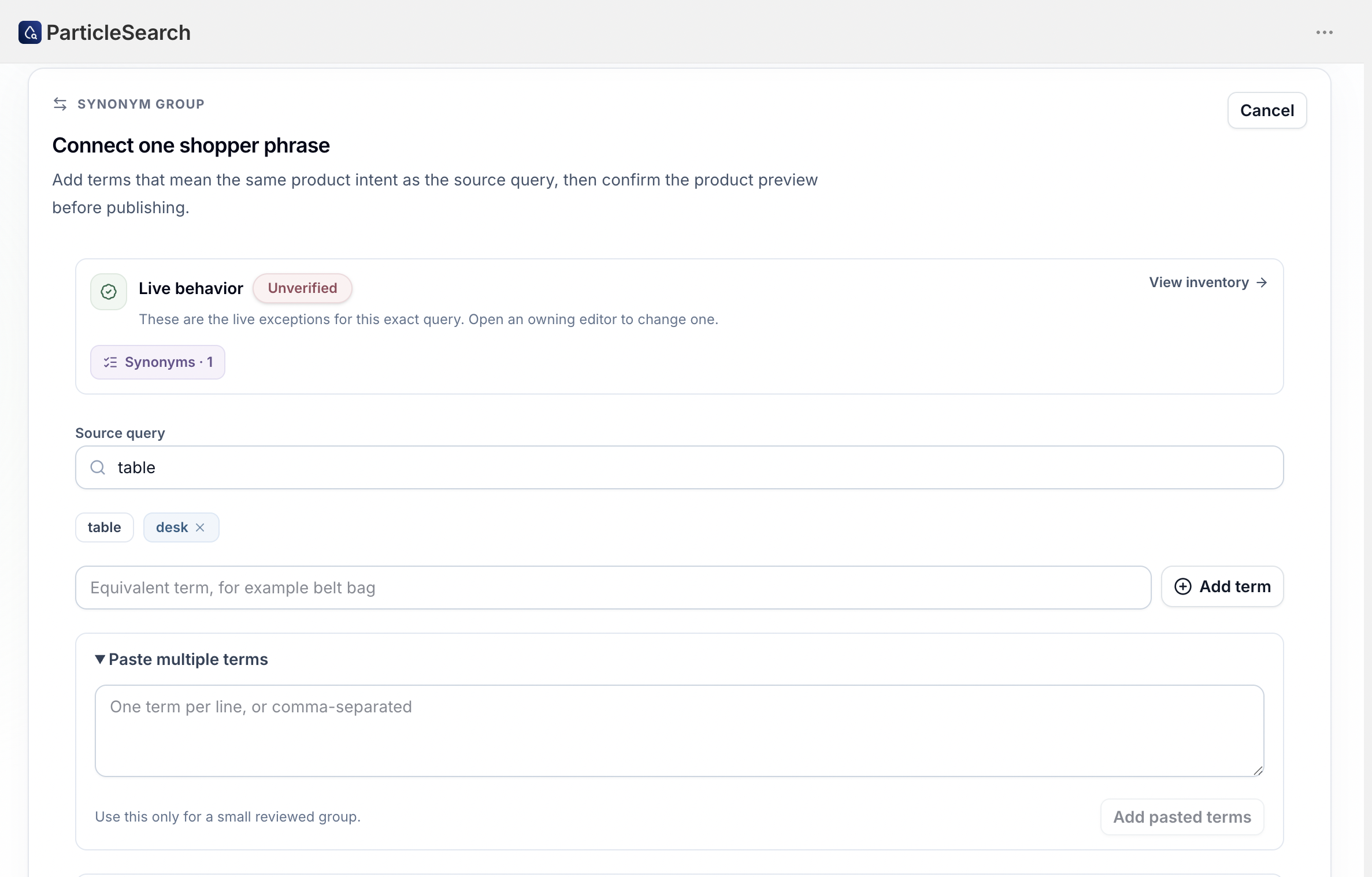Click the Unverified status badge
The width and height of the screenshot is (1372, 877).
(302, 288)
